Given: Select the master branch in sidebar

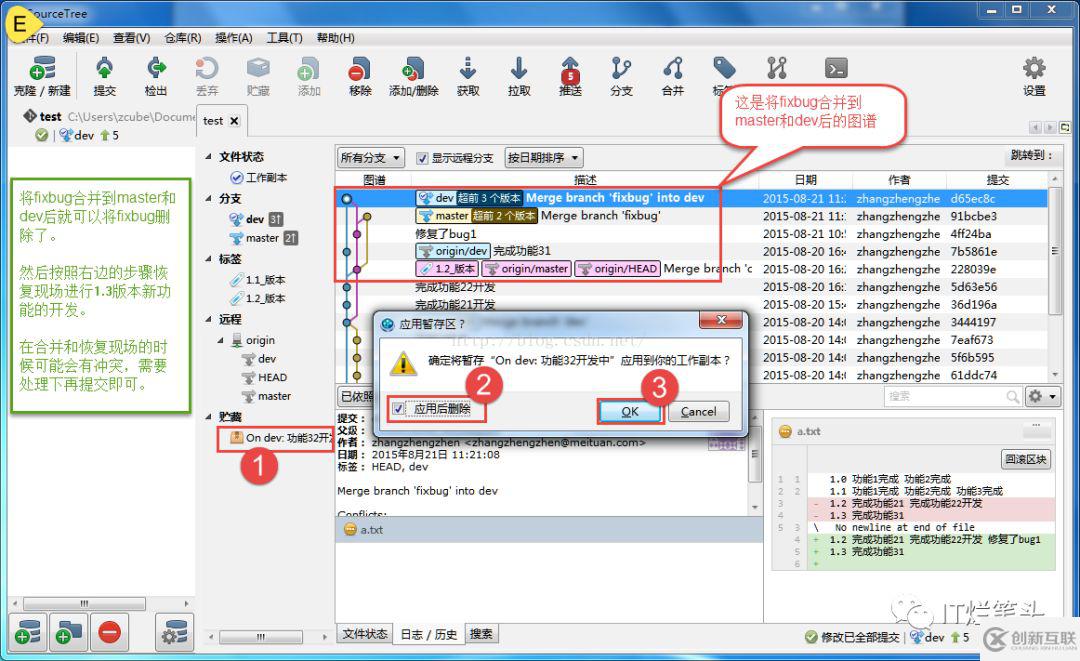Looking at the screenshot, I should pyautogui.click(x=262, y=238).
